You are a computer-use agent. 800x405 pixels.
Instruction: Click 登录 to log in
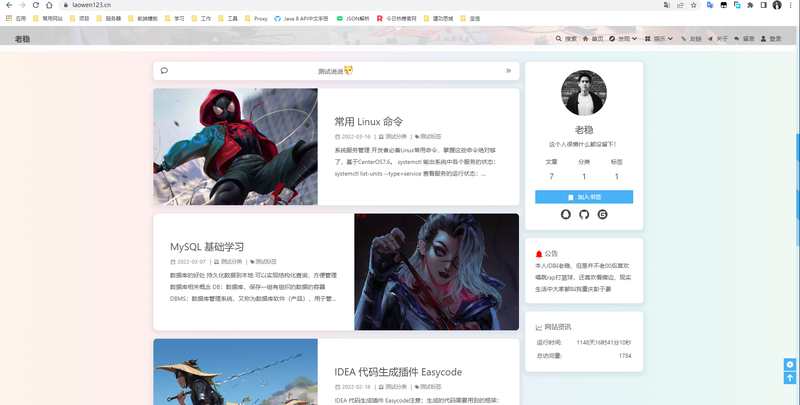pos(771,39)
